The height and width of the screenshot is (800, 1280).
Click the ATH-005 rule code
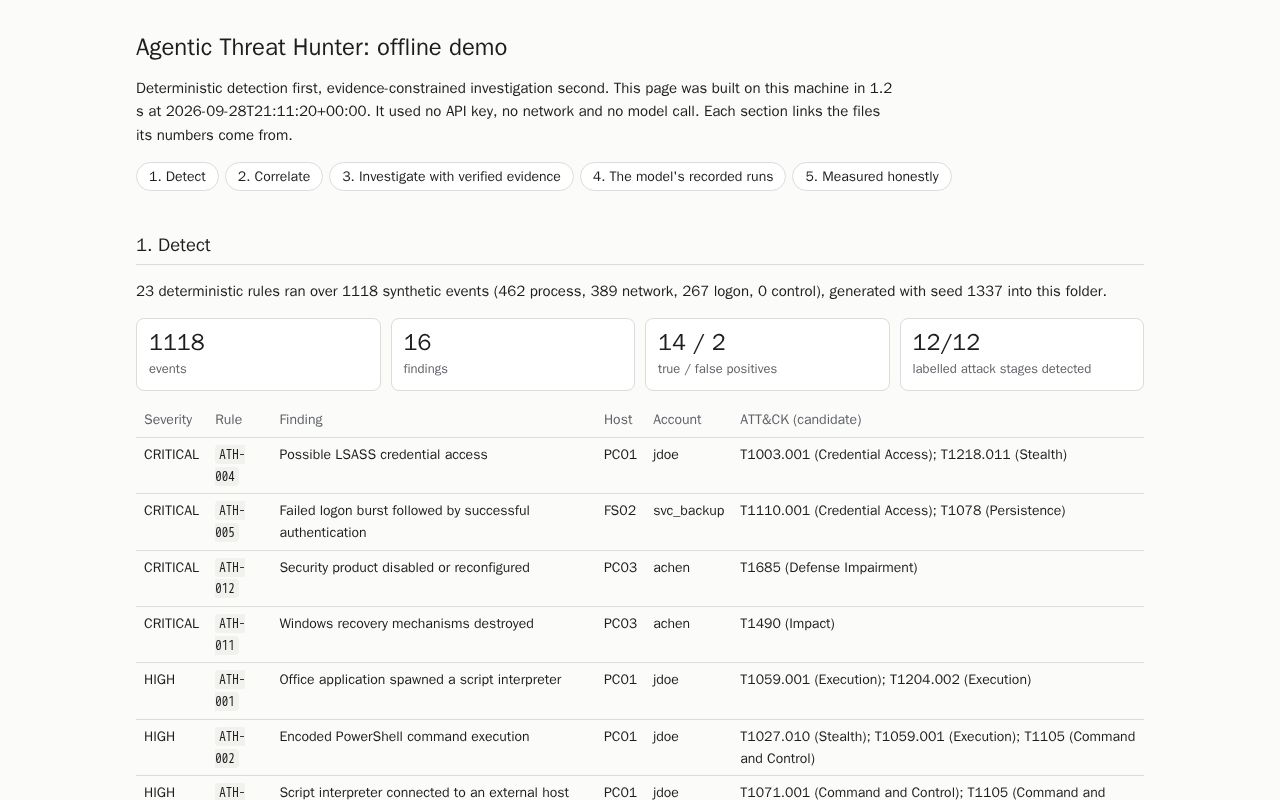(230, 521)
